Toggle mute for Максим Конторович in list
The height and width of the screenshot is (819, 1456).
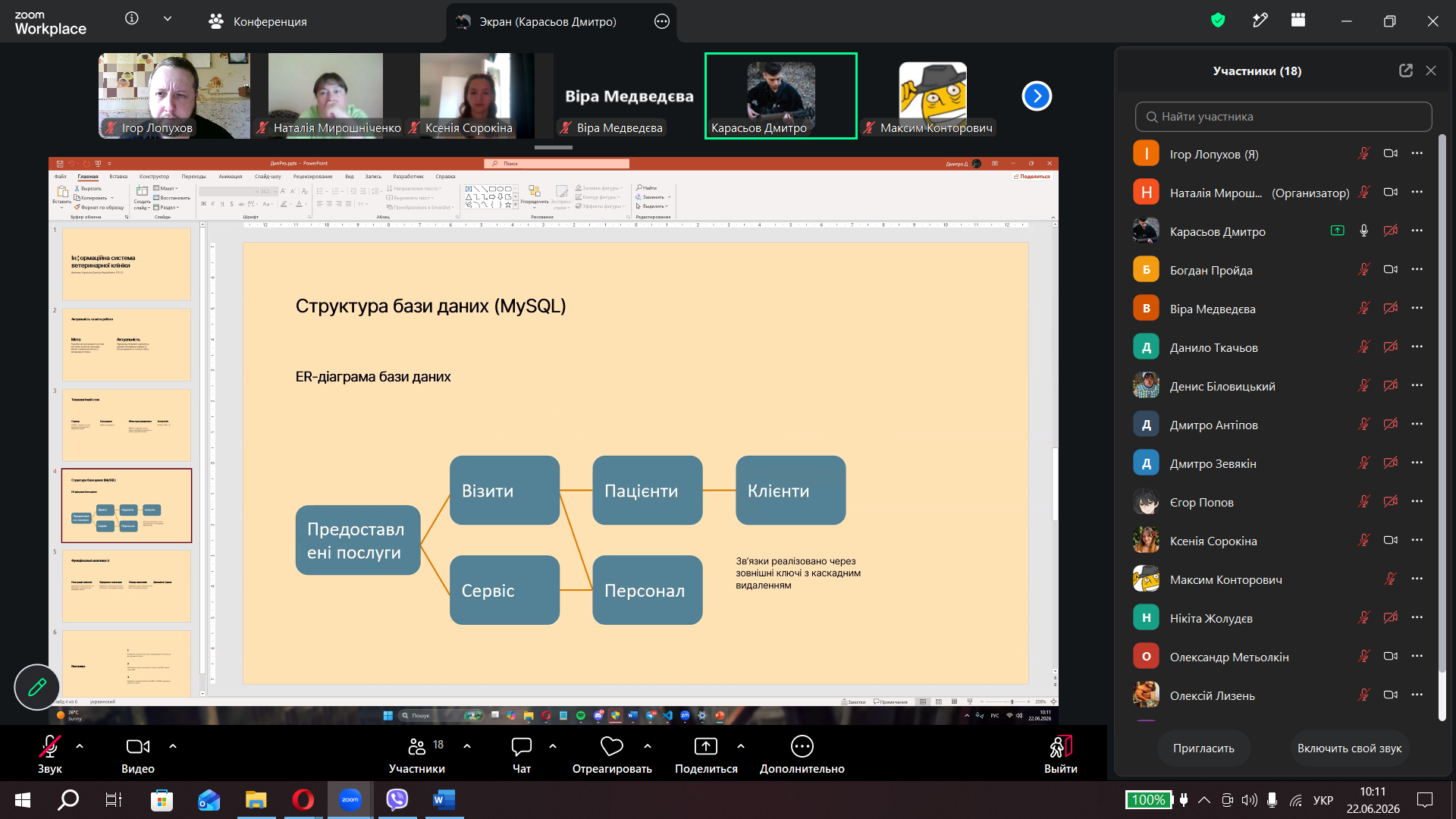click(x=1390, y=579)
